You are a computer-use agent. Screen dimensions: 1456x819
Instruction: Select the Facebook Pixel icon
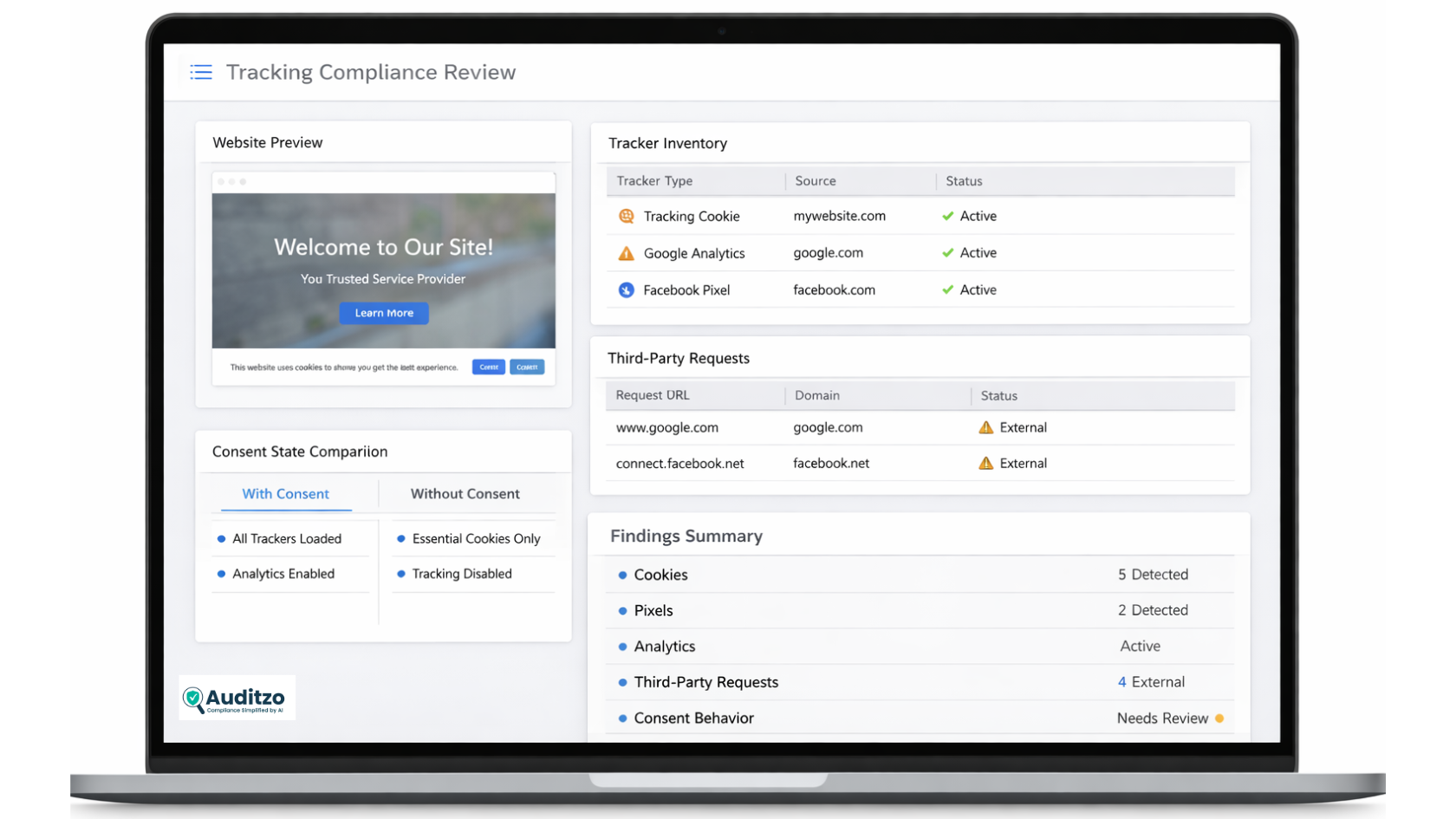[625, 289]
